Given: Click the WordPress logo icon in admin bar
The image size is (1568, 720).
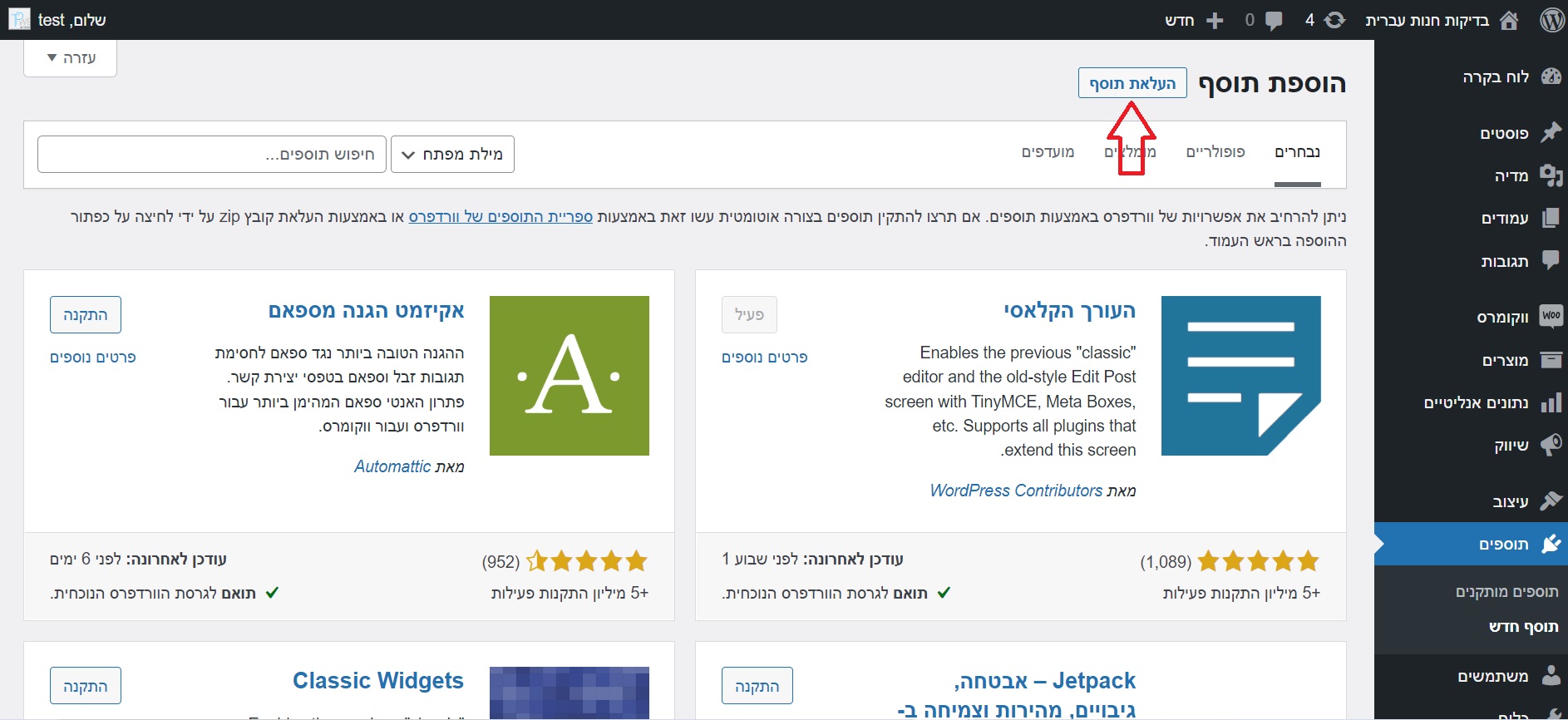Looking at the screenshot, I should click(1551, 20).
